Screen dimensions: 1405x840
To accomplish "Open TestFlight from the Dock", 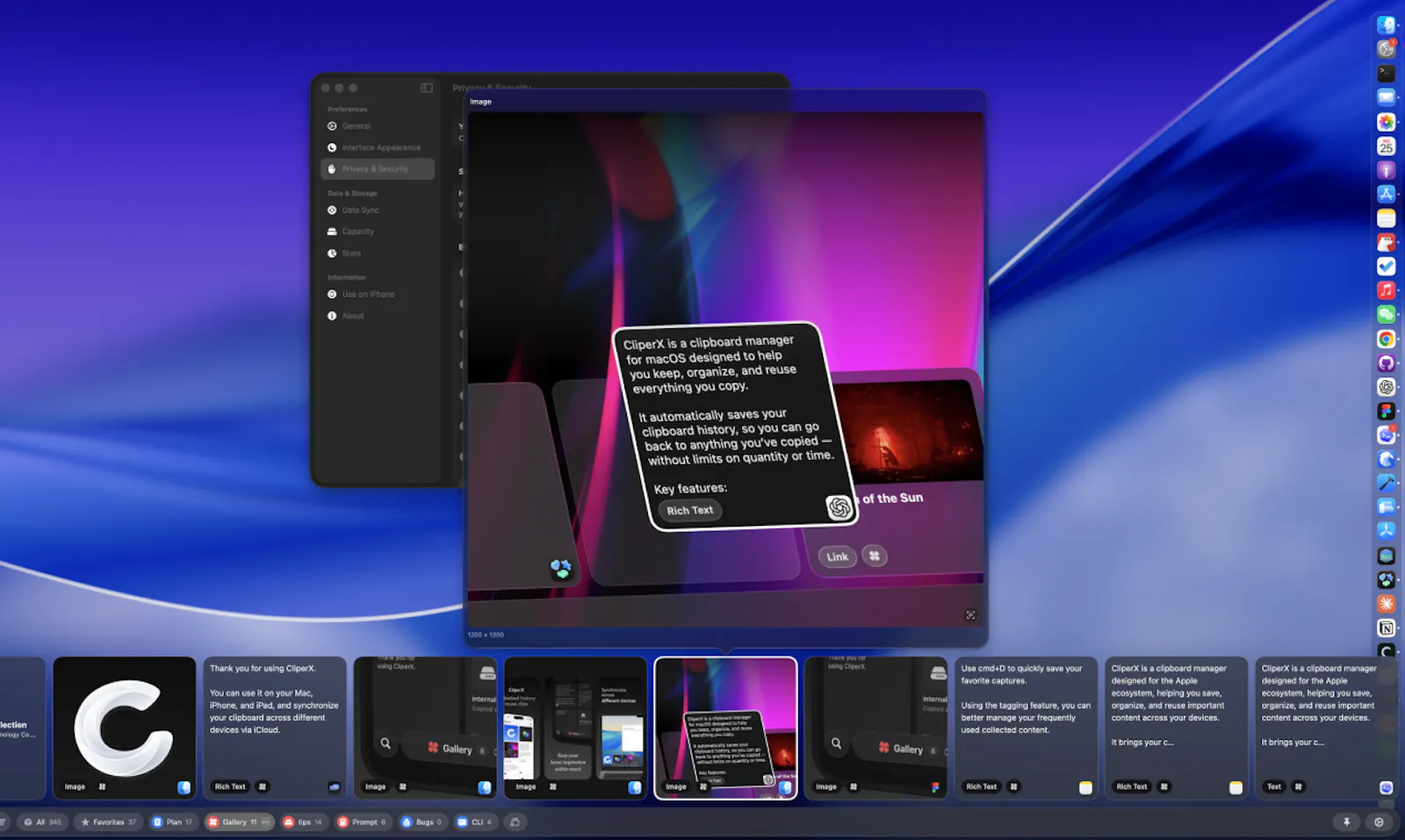I will pyautogui.click(x=1386, y=531).
